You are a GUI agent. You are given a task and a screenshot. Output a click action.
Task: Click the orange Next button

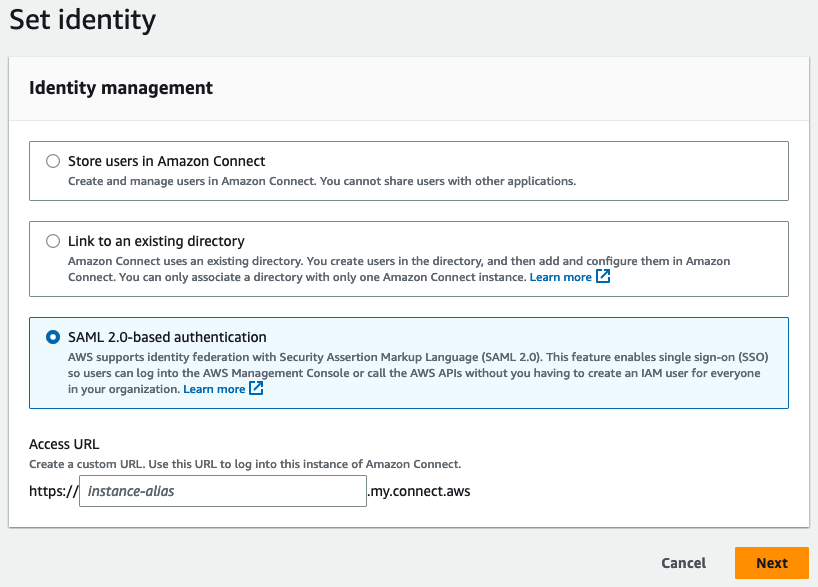[x=771, y=563]
